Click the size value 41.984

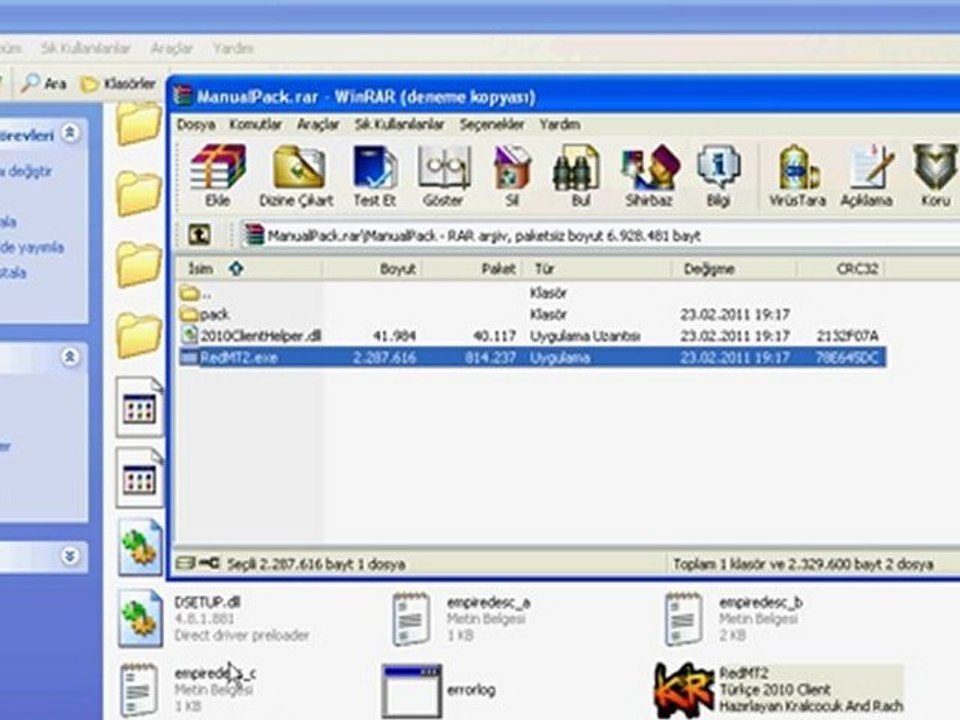394,336
